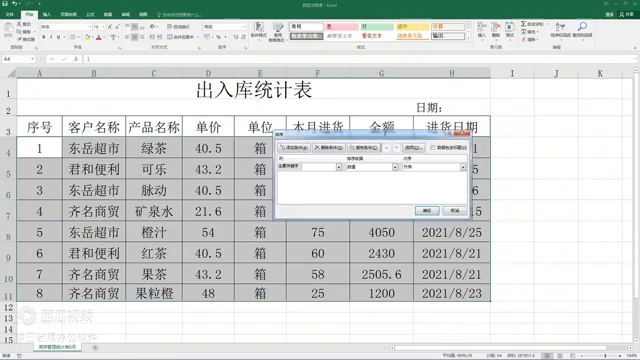The image size is (640, 360).
Task: Click the Insert Function fx icon
Action: tap(76, 59)
